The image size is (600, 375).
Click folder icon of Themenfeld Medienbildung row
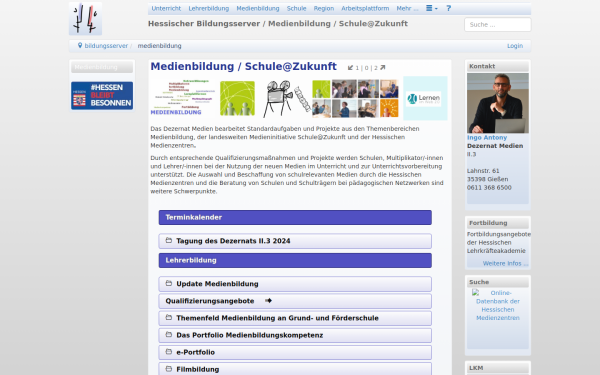[169, 318]
